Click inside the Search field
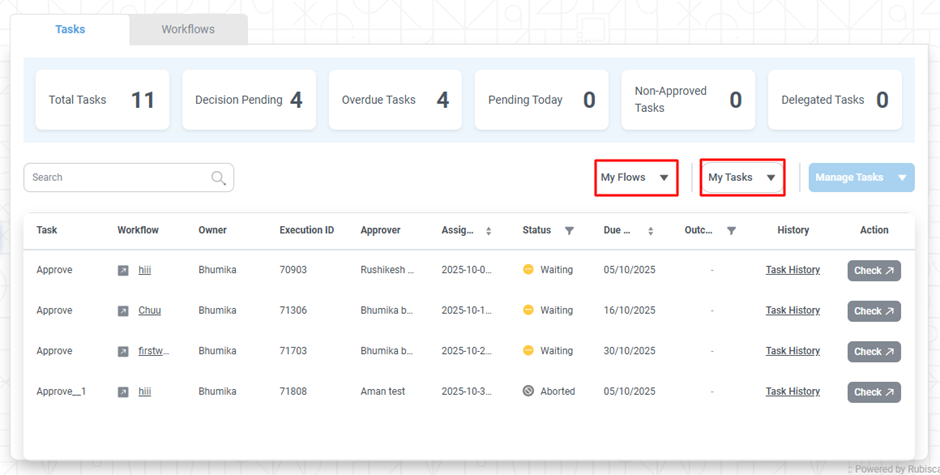Screen dimensions: 940x475 click(x=115, y=178)
